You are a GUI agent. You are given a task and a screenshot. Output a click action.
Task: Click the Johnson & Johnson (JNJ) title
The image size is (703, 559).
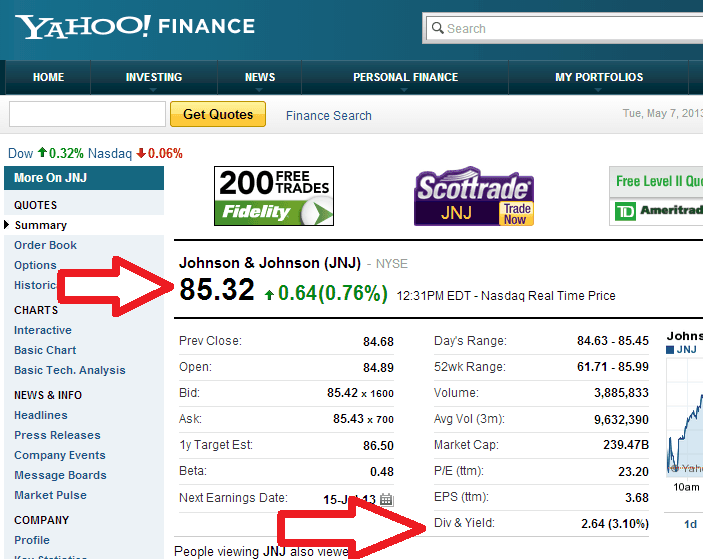pos(270,263)
